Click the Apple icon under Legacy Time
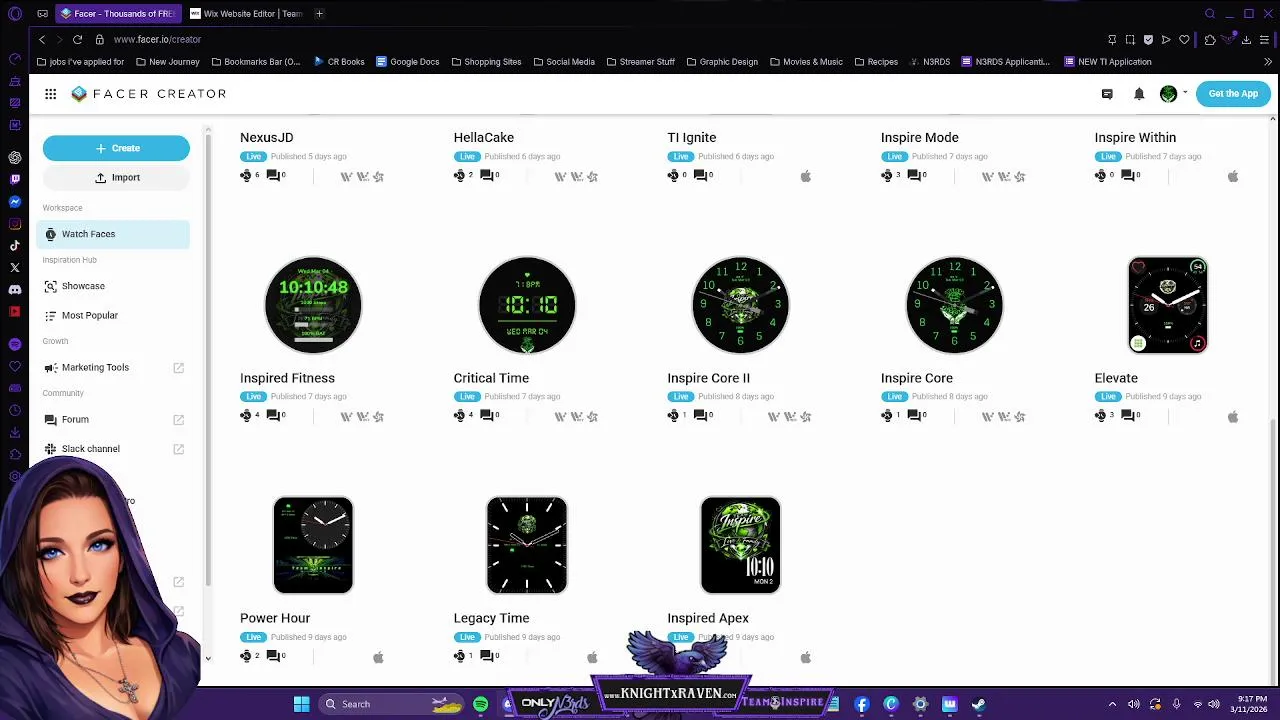Viewport: 1280px width, 720px height. pos(592,657)
